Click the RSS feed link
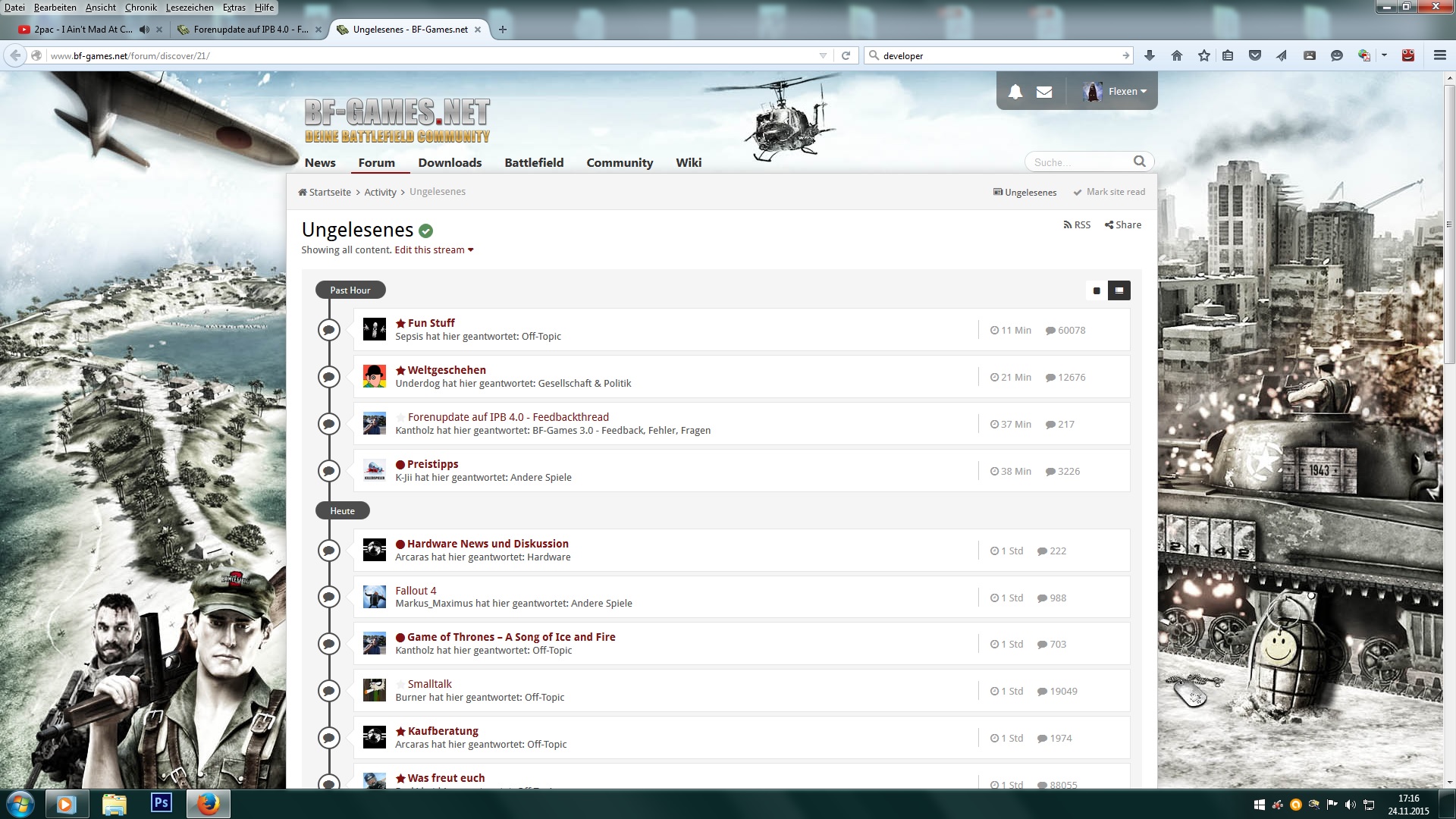This screenshot has width=1456, height=819. click(x=1077, y=224)
